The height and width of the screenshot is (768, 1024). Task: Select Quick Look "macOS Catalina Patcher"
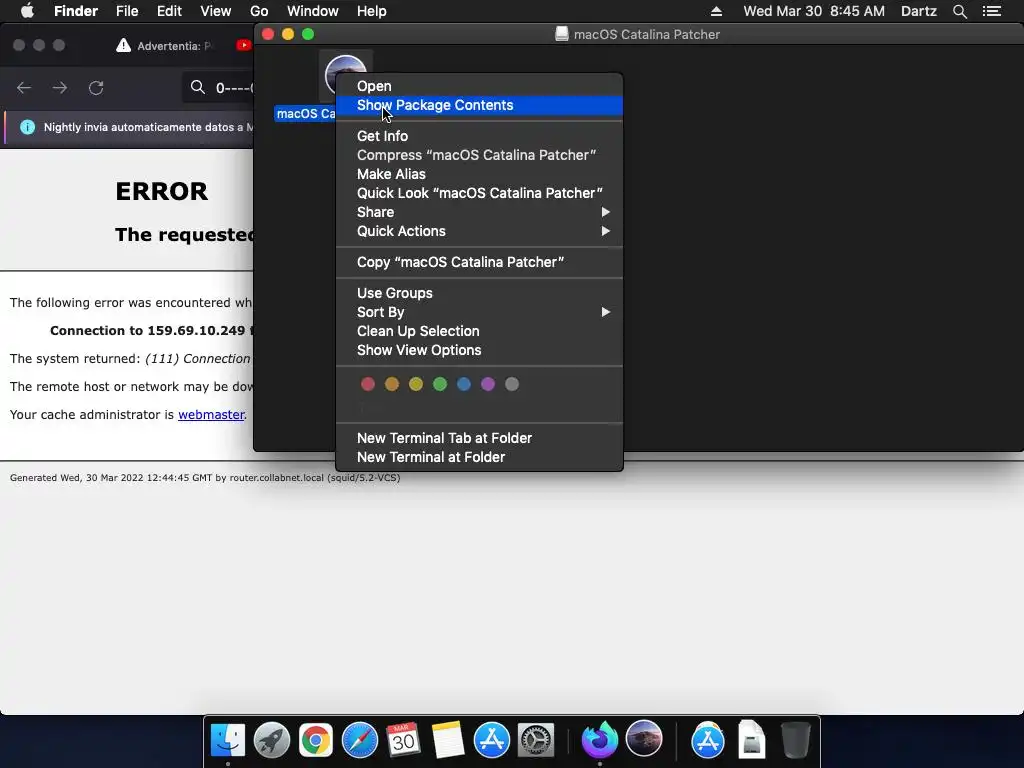coord(479,193)
